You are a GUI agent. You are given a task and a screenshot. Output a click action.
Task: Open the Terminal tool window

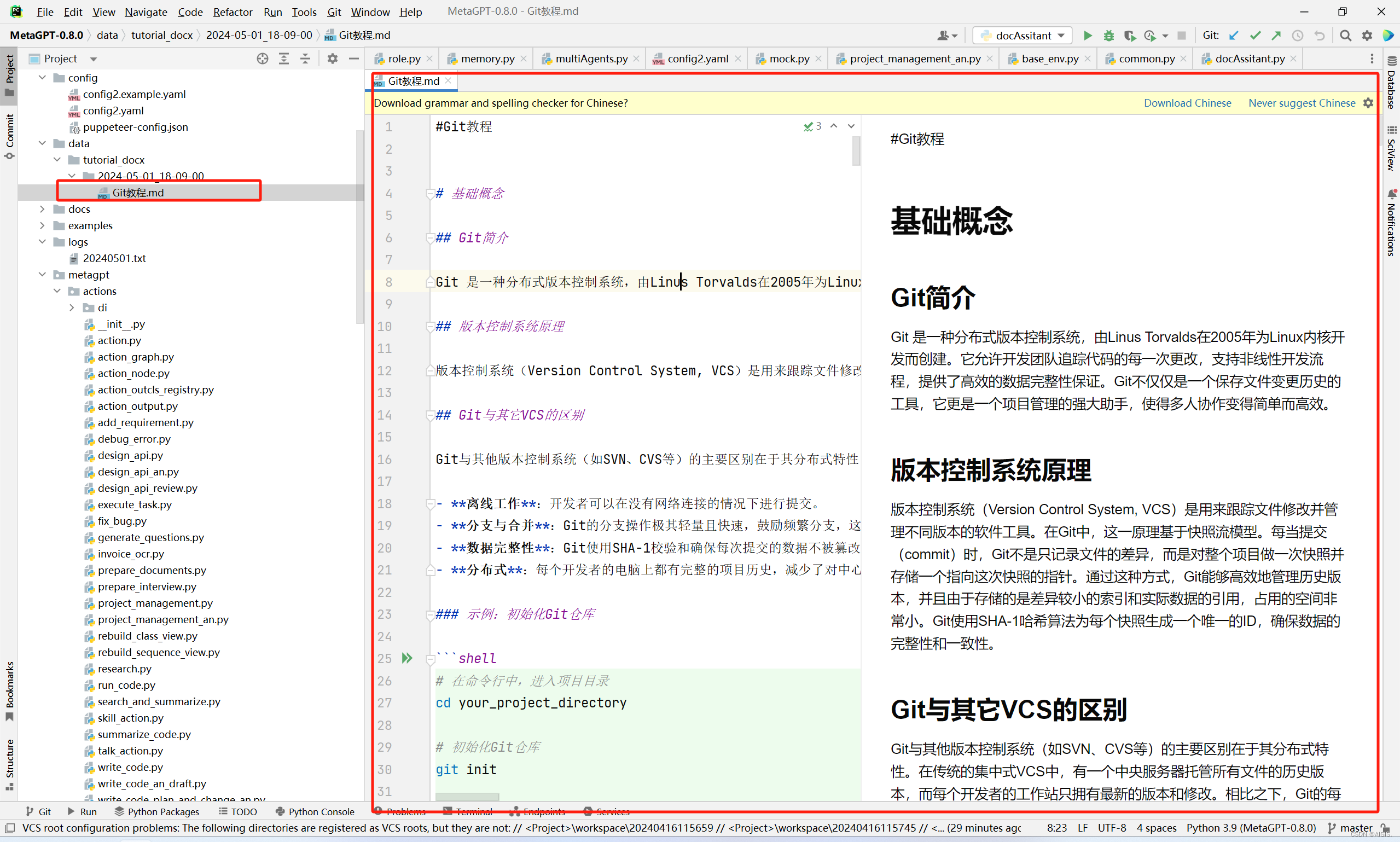coord(468,811)
